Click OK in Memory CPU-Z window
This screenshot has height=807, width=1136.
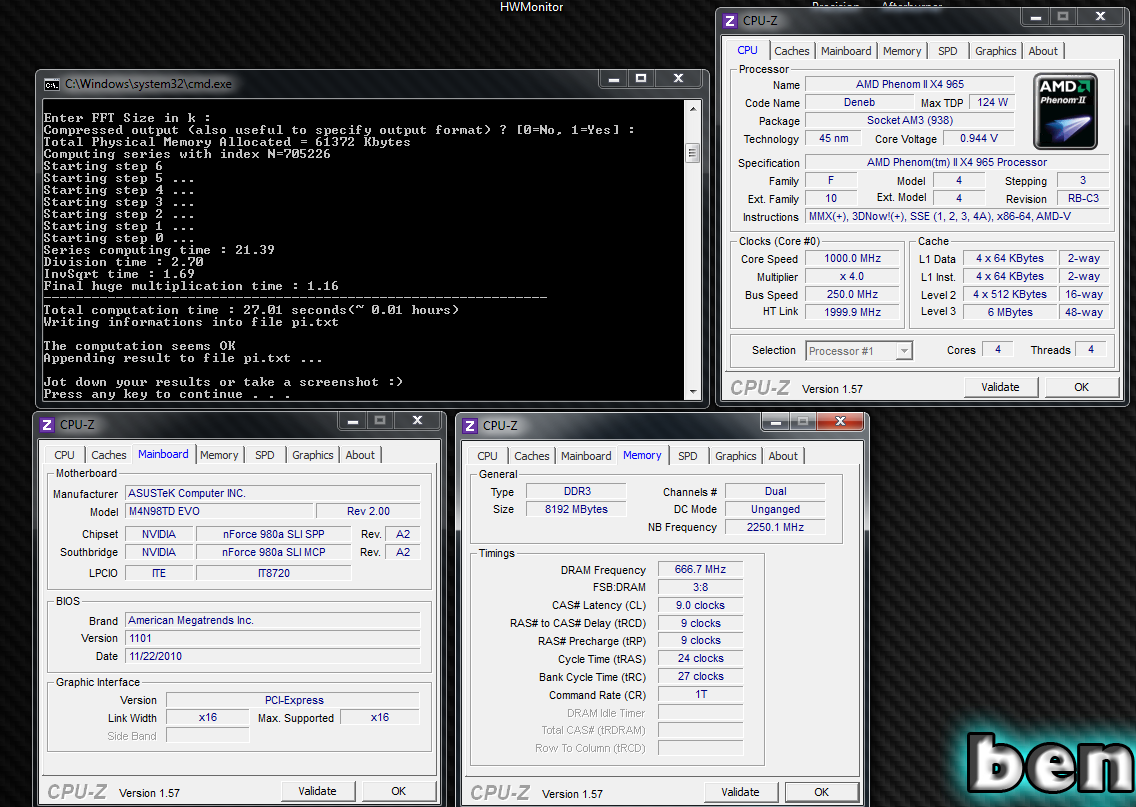click(822, 792)
